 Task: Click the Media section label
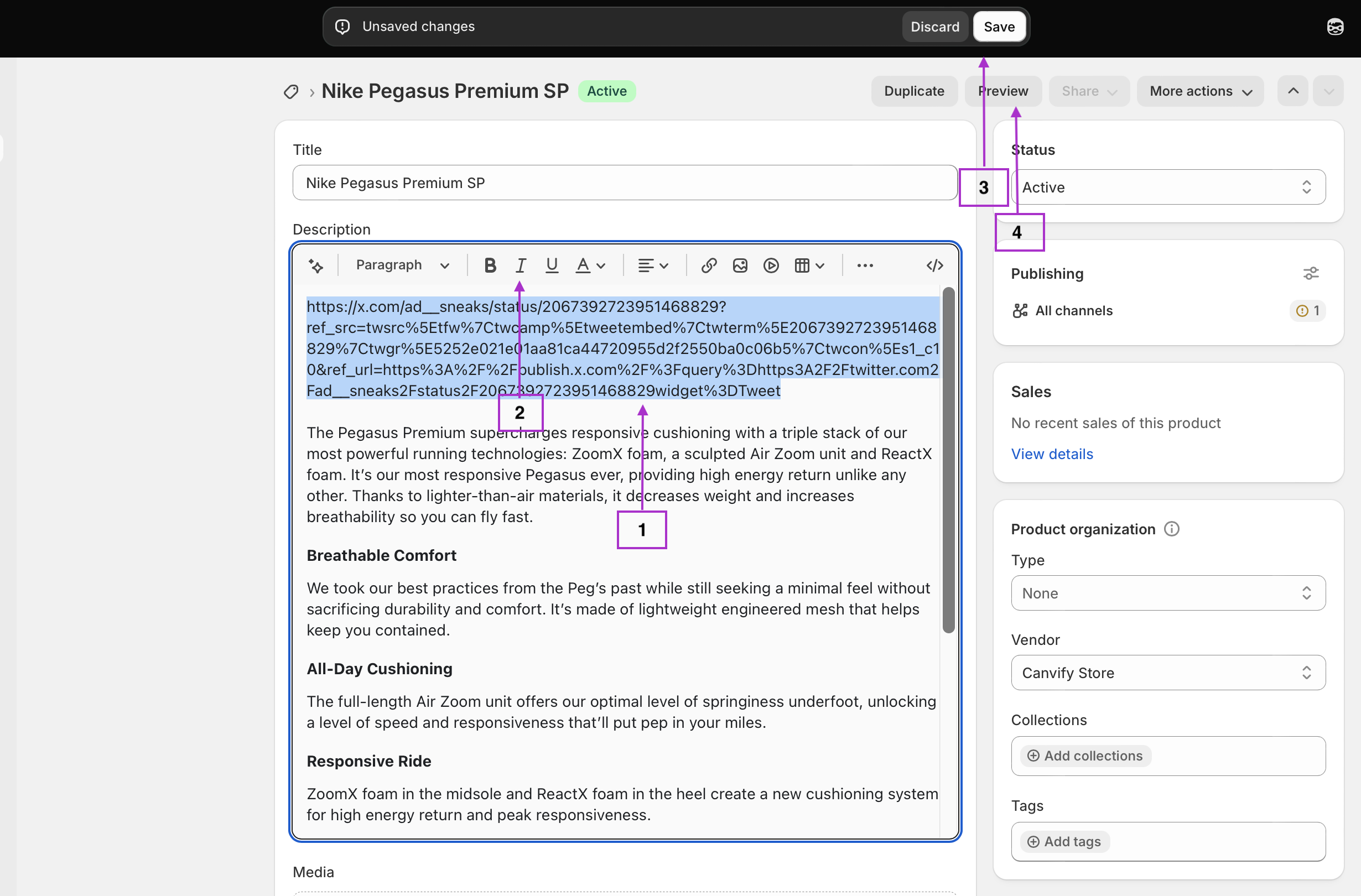313,872
